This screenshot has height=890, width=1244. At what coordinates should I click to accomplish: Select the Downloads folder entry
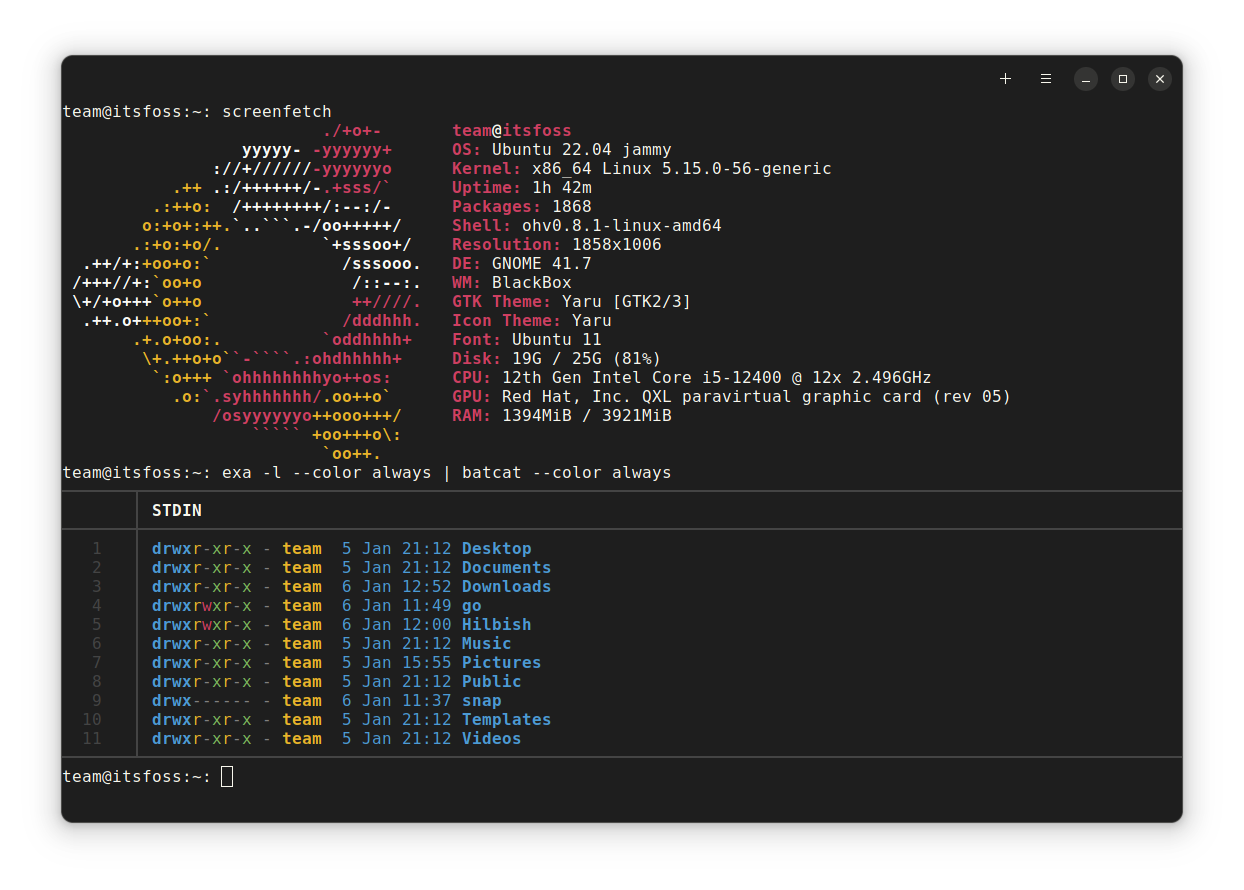[x=506, y=586]
